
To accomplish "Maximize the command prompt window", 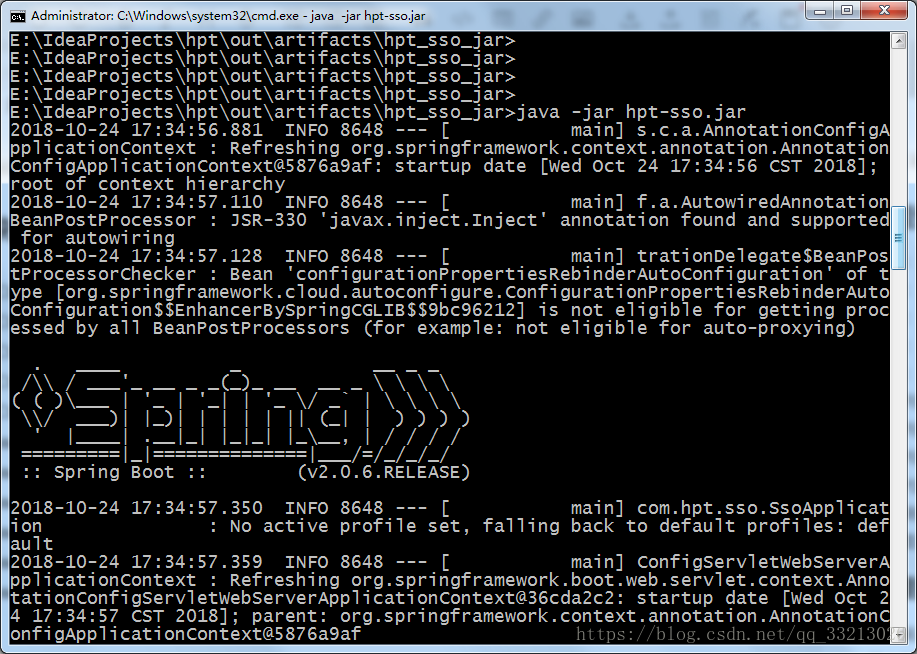I will tap(846, 11).
